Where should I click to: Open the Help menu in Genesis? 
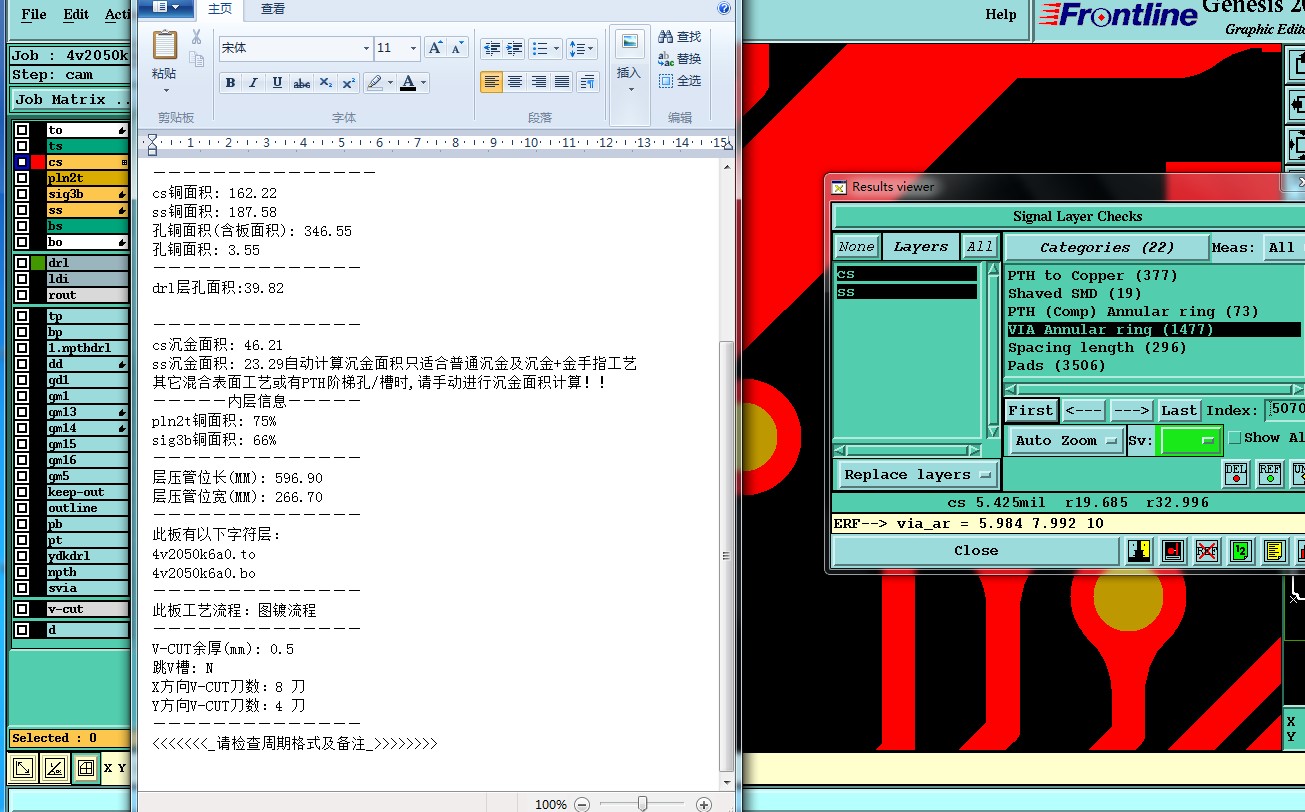[x=1001, y=14]
